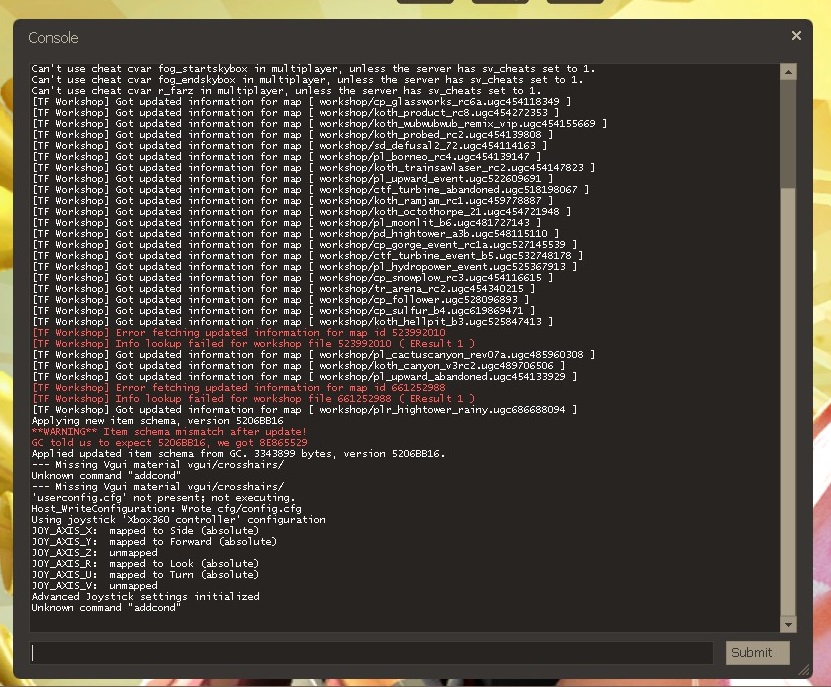
Task: Select line with koth_hellpit_b3.ugc525847413
Action: pyautogui.click(x=293, y=322)
